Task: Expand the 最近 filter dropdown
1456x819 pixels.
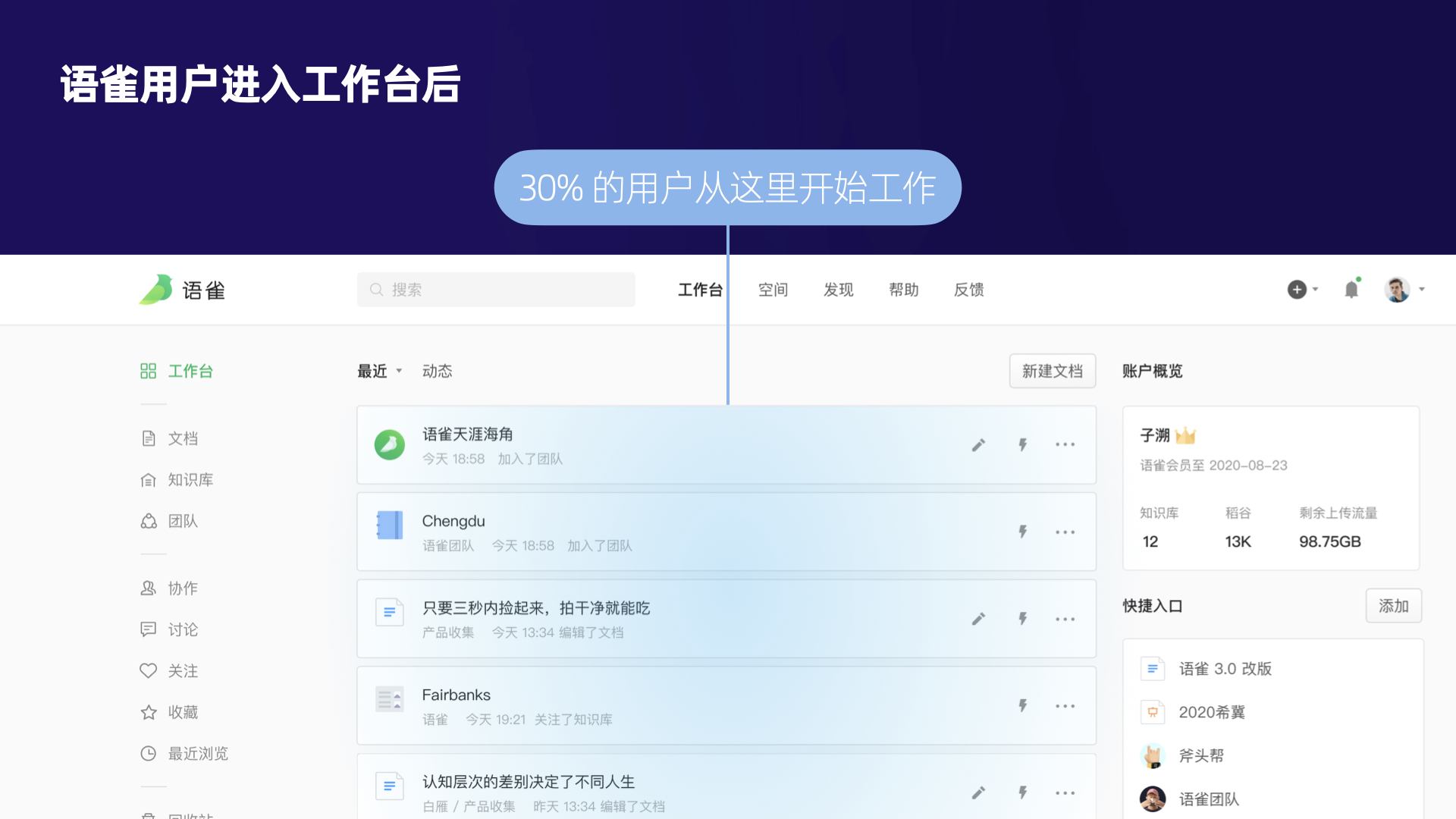Action: click(x=379, y=371)
